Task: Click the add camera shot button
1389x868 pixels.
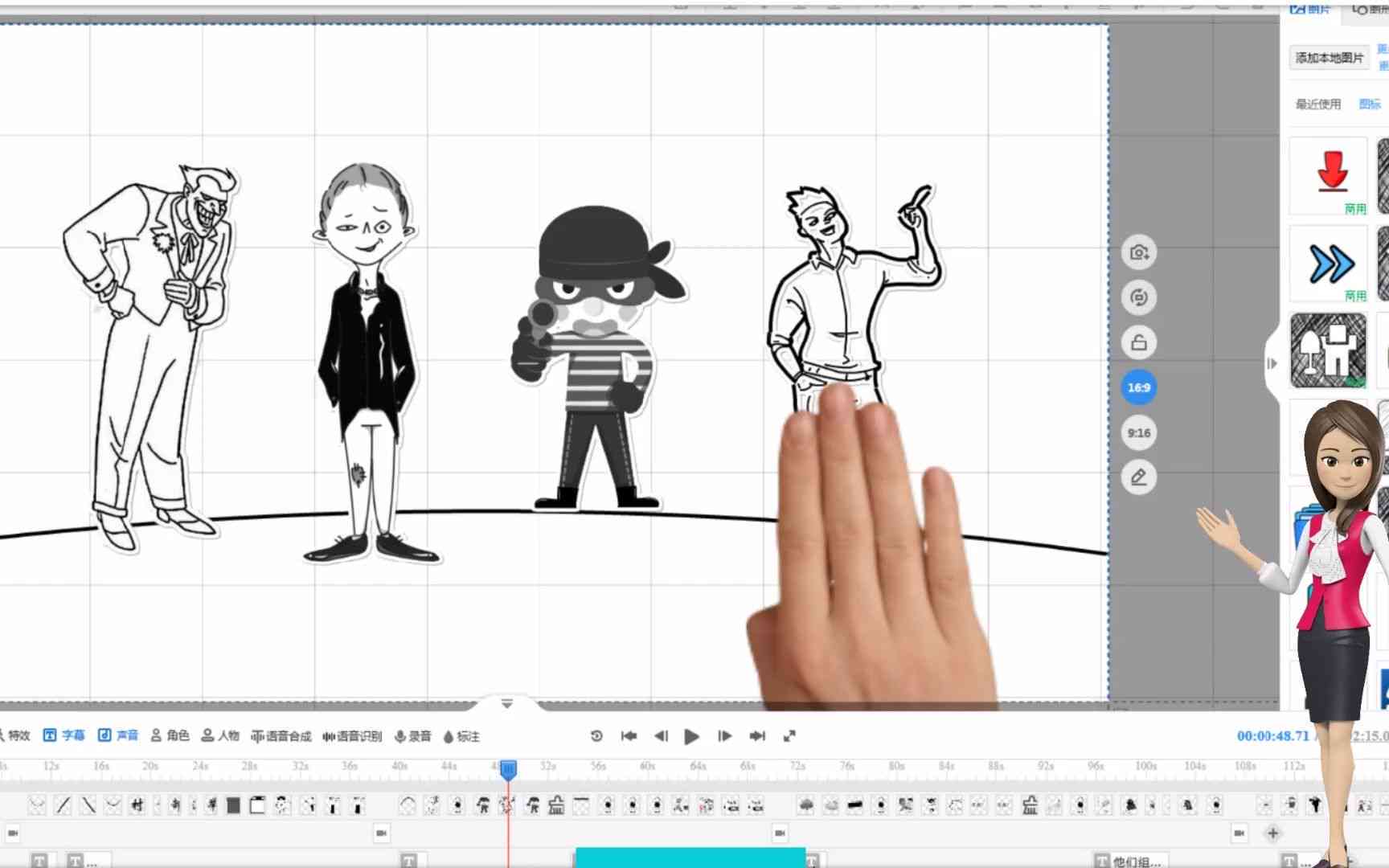Action: coord(1139,252)
